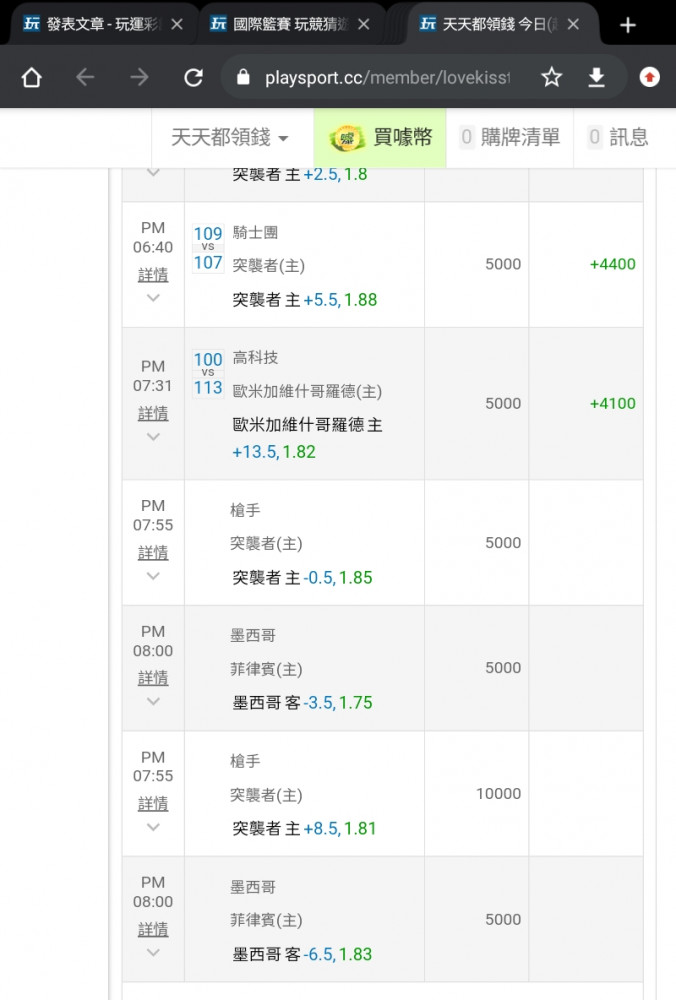Viewport: 676px width, 1000px height.
Task: Reload the current page
Action: coord(194,78)
